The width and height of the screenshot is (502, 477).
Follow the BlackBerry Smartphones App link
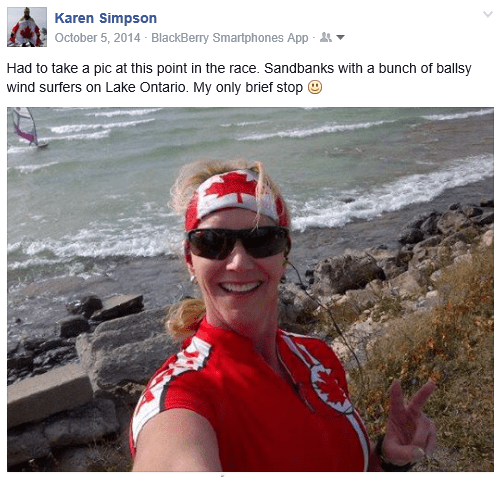[230, 38]
